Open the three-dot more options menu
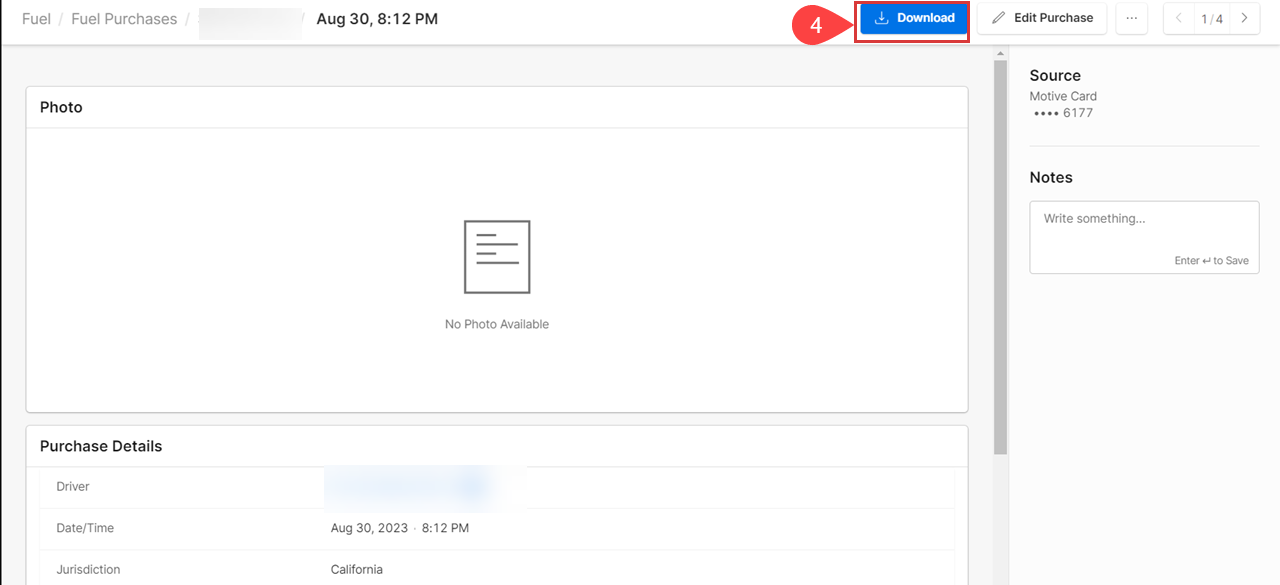 [x=1132, y=18]
